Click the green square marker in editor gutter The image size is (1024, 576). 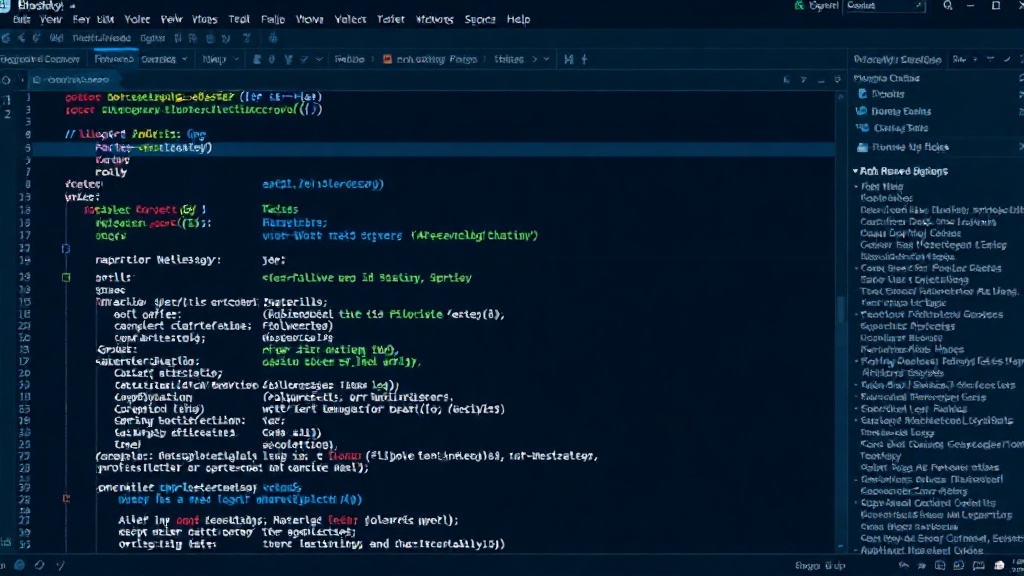click(x=66, y=278)
